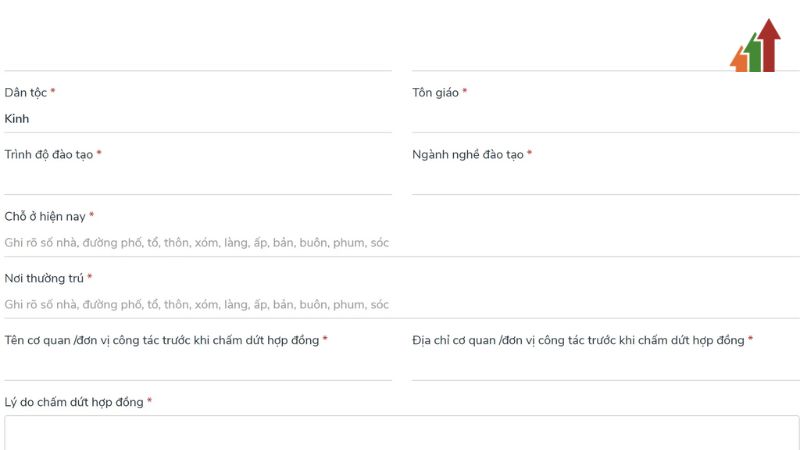Click the Dân tộc label text

pos(26,93)
